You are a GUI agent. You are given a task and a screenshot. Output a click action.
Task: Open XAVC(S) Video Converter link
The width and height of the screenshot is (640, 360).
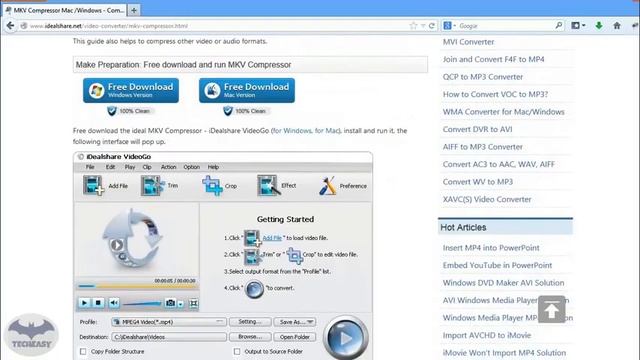point(487,200)
